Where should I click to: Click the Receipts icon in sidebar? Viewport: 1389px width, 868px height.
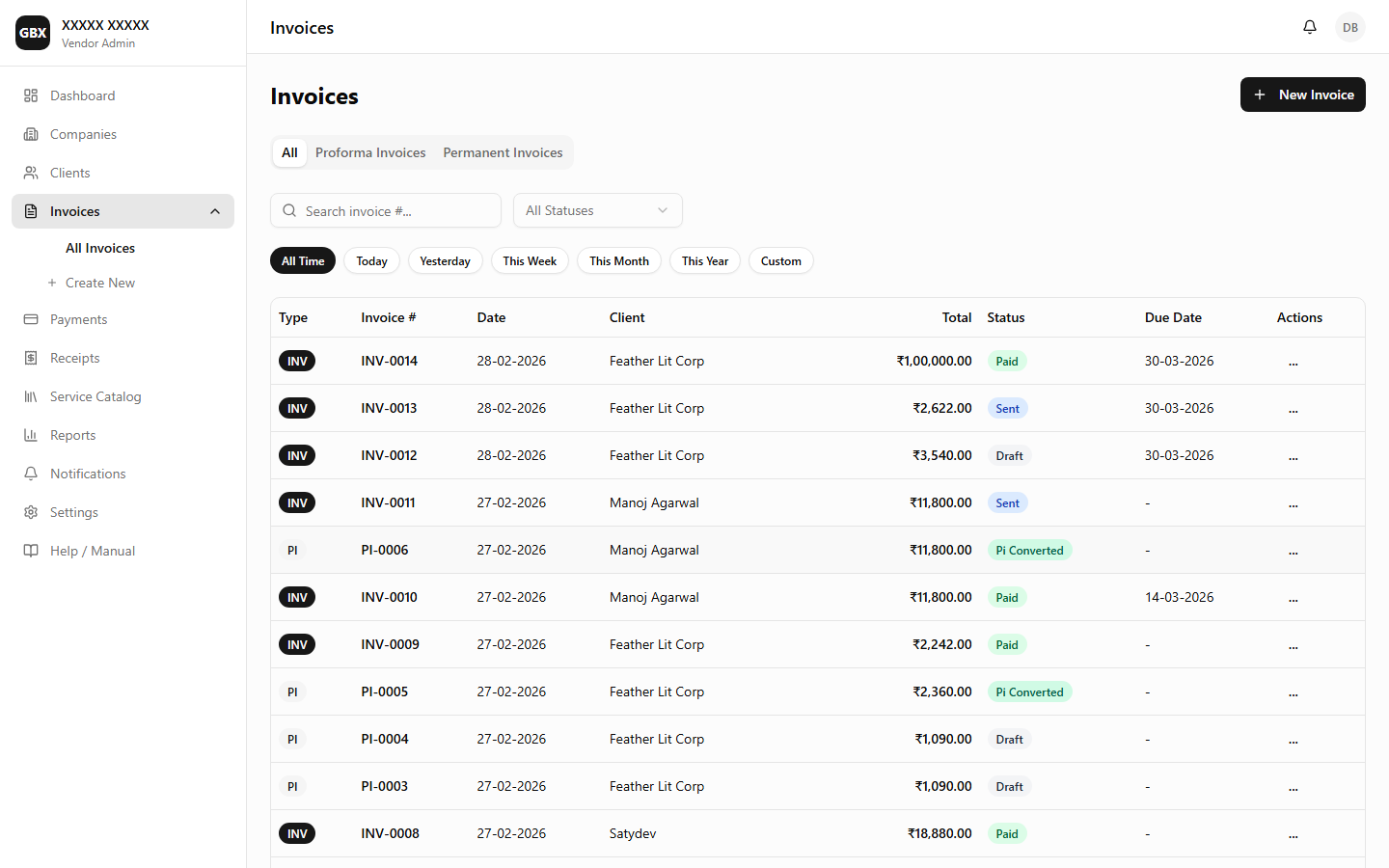tap(31, 358)
